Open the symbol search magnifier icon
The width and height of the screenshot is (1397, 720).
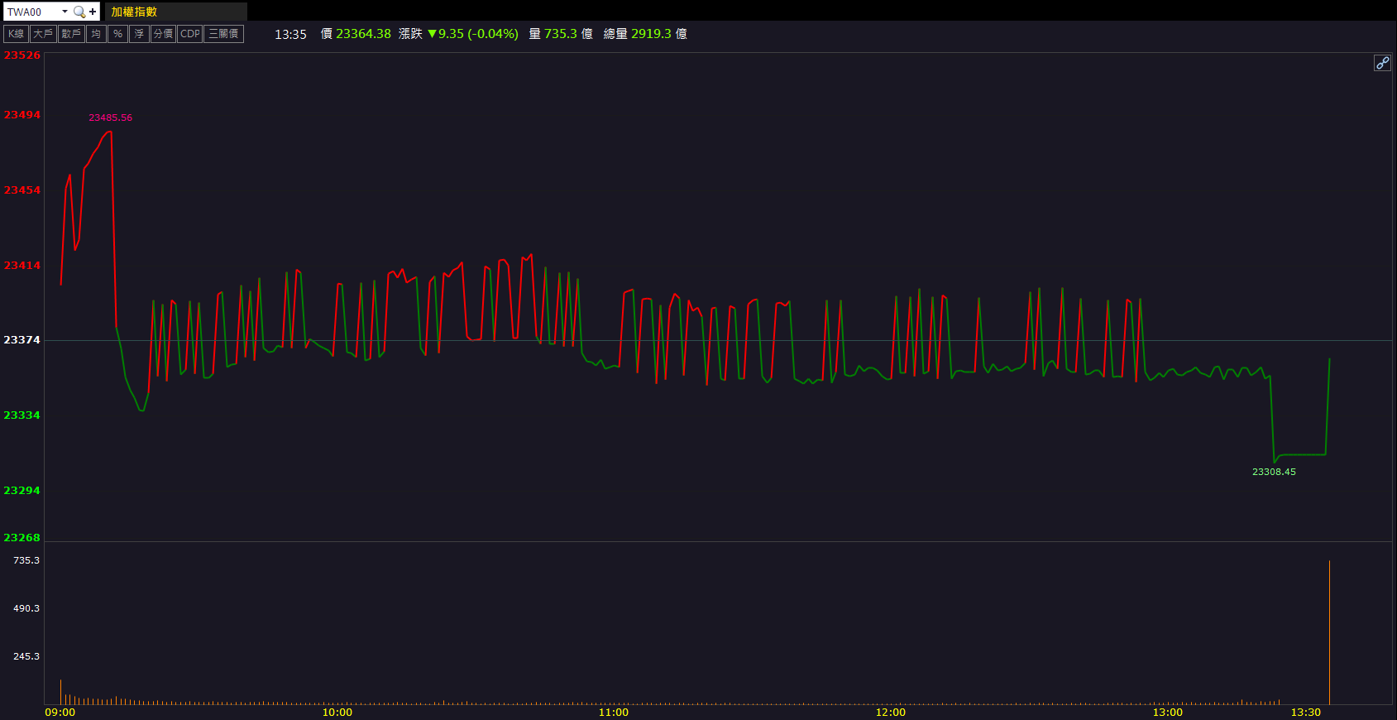[79, 12]
